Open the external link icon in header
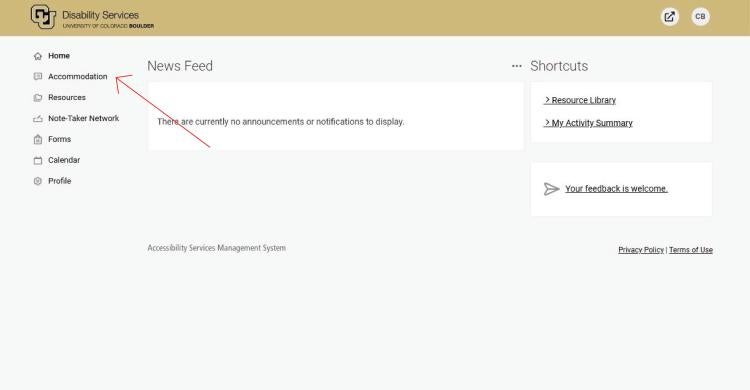The height and width of the screenshot is (390, 750). (670, 17)
